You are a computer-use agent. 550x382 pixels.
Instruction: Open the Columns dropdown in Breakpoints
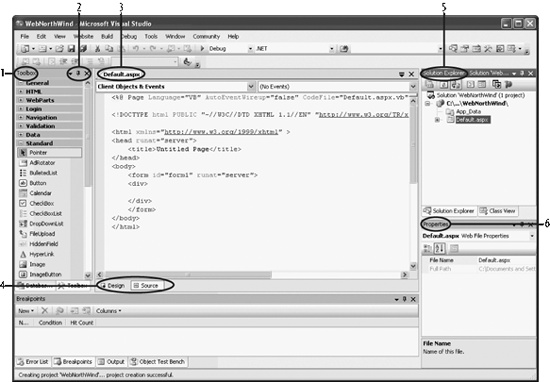[108, 311]
